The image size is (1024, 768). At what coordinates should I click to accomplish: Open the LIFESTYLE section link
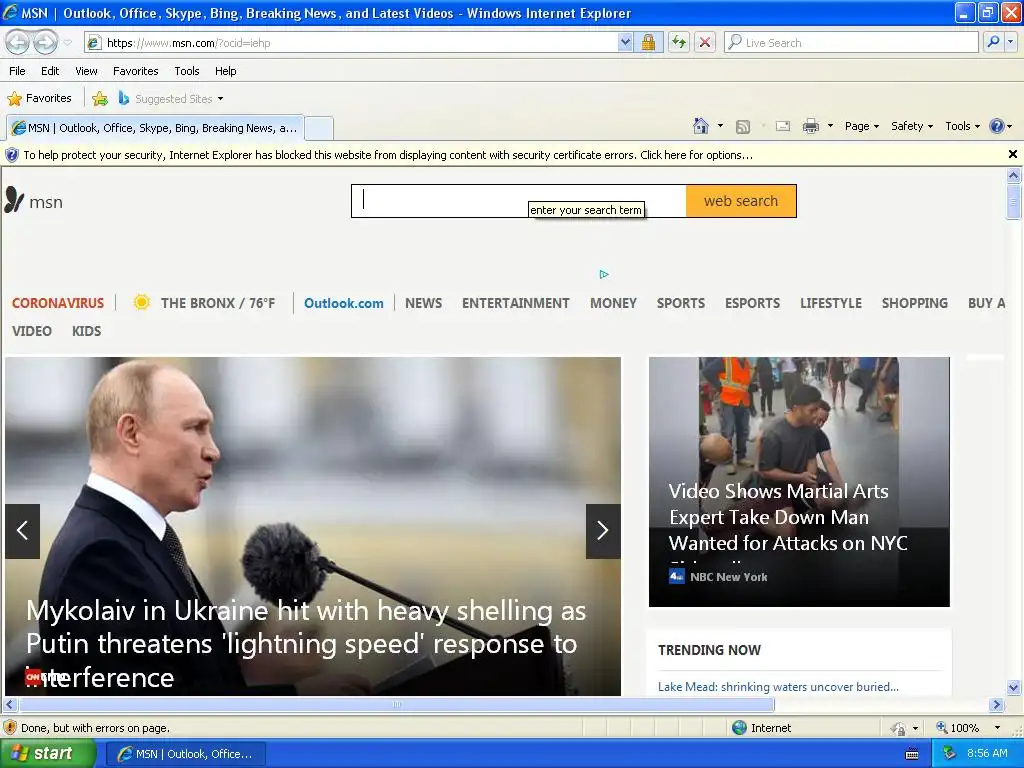(831, 303)
